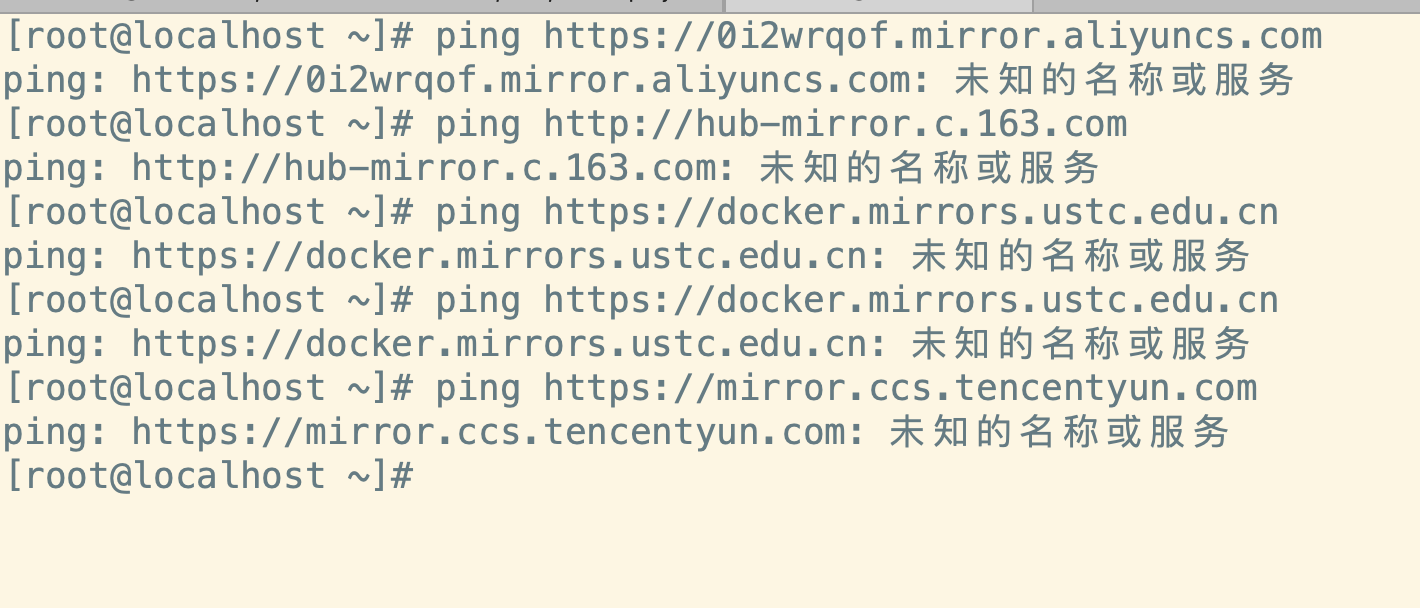This screenshot has height=608, width=1420.
Task: Click the word ping in the aliyuncs command line
Action: 478,38
